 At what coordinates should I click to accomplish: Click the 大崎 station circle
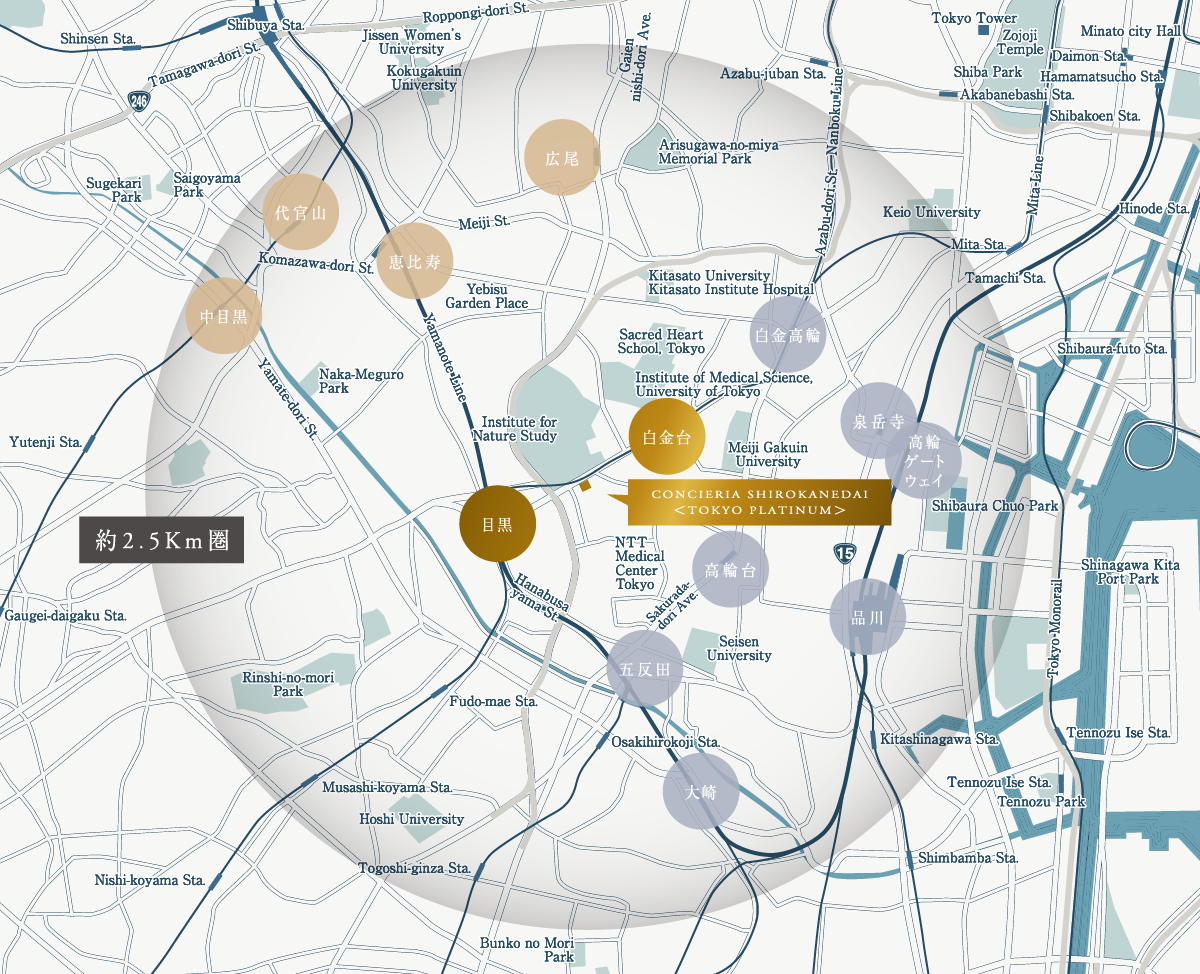pyautogui.click(x=701, y=793)
